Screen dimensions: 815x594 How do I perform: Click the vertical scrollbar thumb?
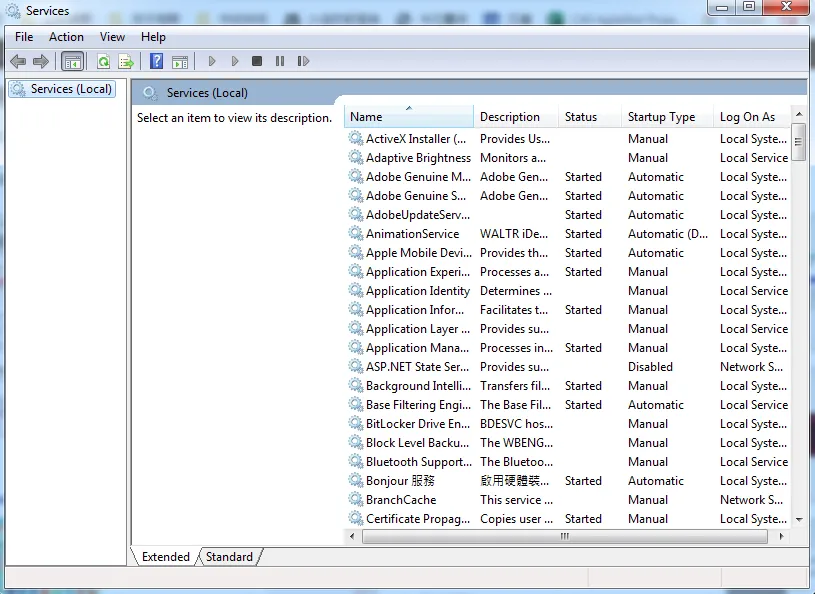click(x=799, y=142)
